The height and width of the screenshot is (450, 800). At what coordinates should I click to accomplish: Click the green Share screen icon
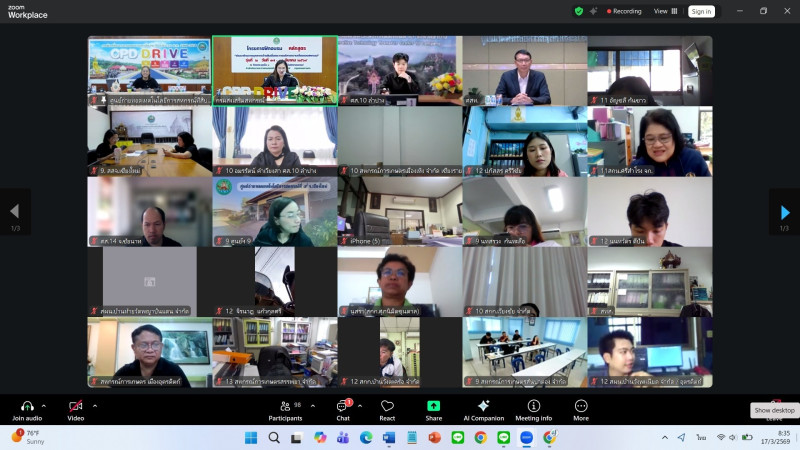(x=433, y=406)
